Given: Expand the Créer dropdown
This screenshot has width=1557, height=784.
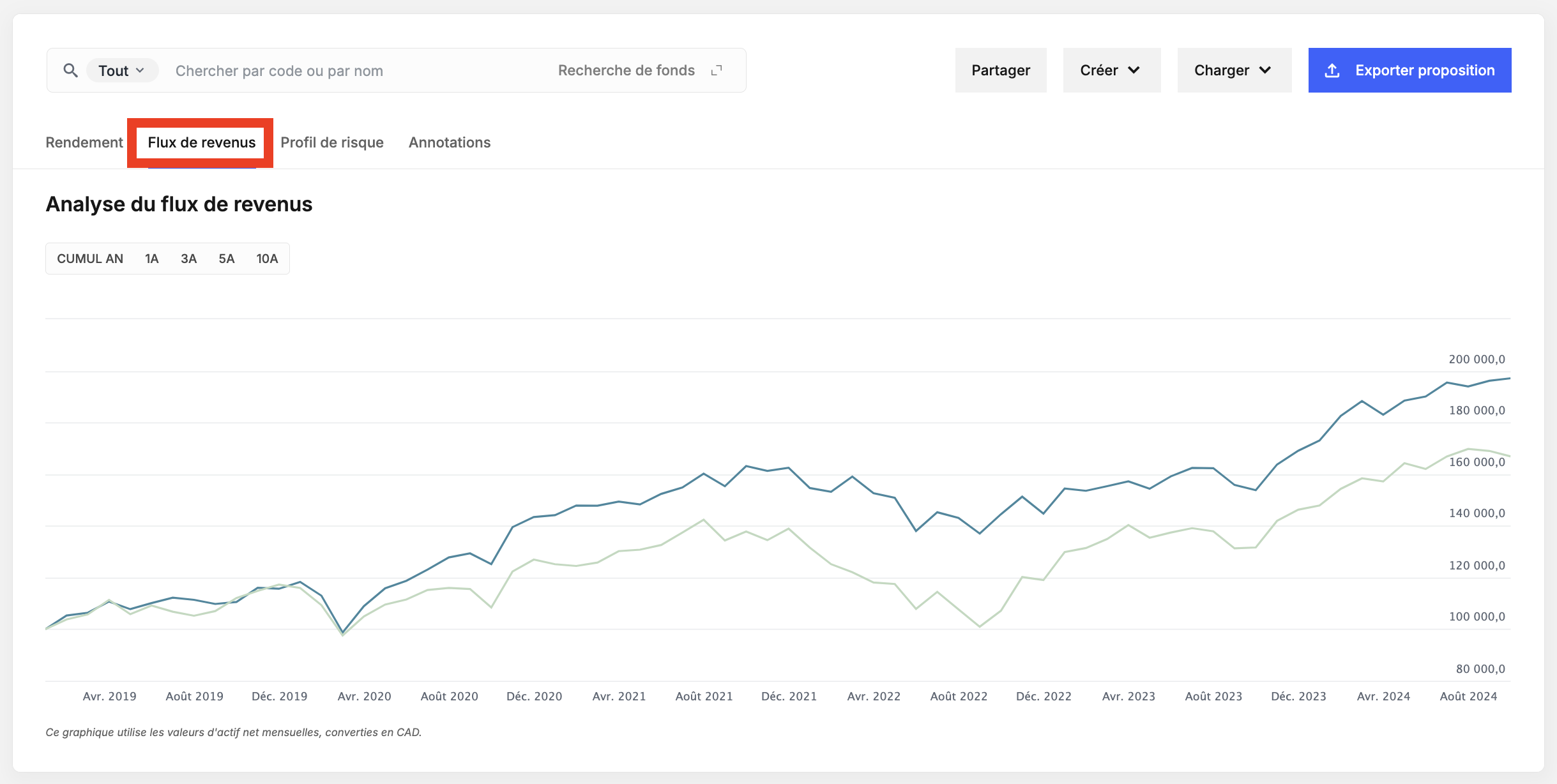Looking at the screenshot, I should (1112, 70).
